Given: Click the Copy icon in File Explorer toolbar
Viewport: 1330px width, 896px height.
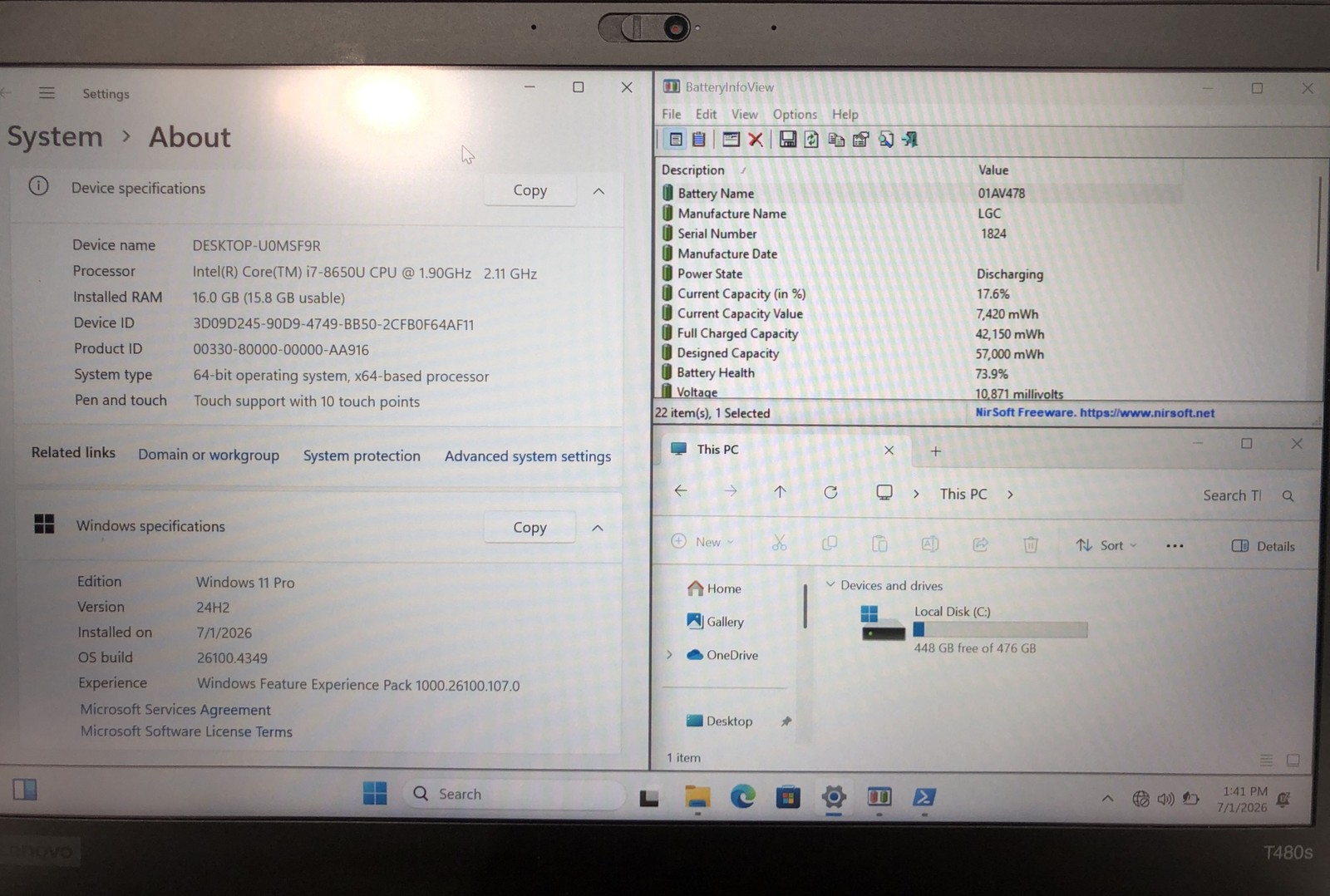Looking at the screenshot, I should tap(830, 544).
